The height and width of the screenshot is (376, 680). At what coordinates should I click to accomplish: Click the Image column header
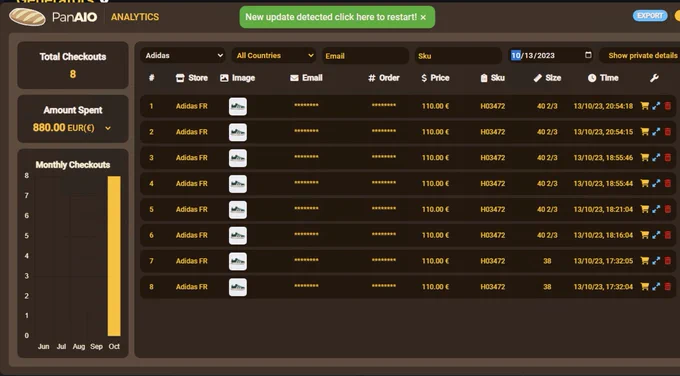tap(237, 78)
